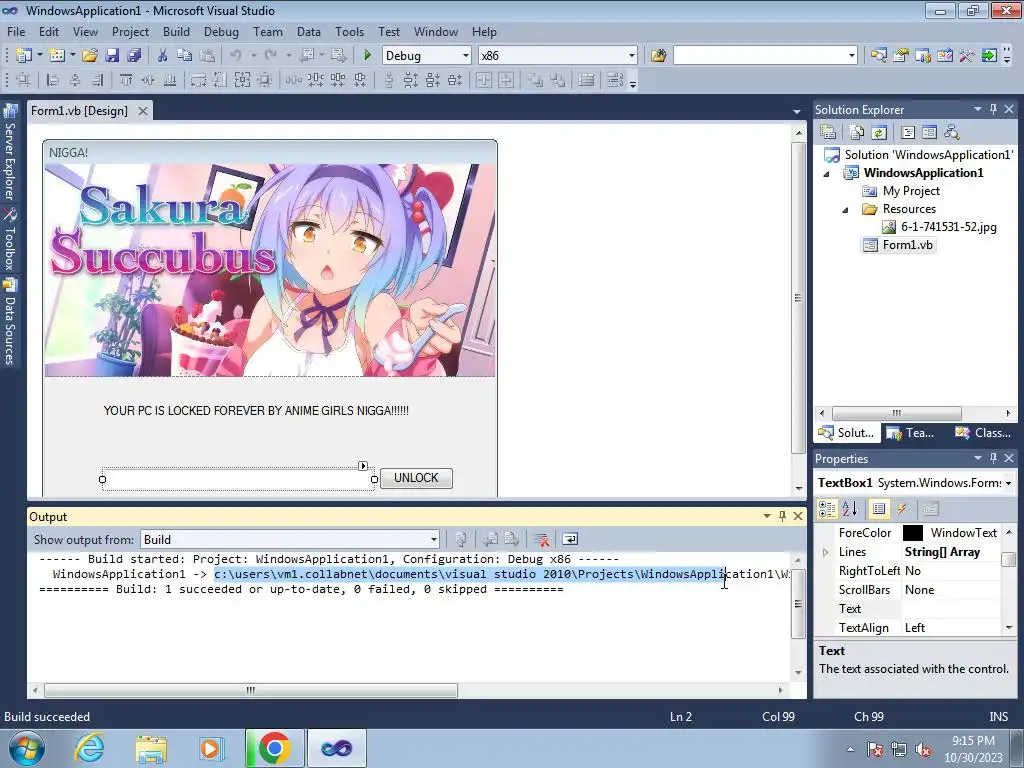Open the Data Sources side tab
Image resolution: width=1024 pixels, height=768 pixels.
click(x=10, y=323)
